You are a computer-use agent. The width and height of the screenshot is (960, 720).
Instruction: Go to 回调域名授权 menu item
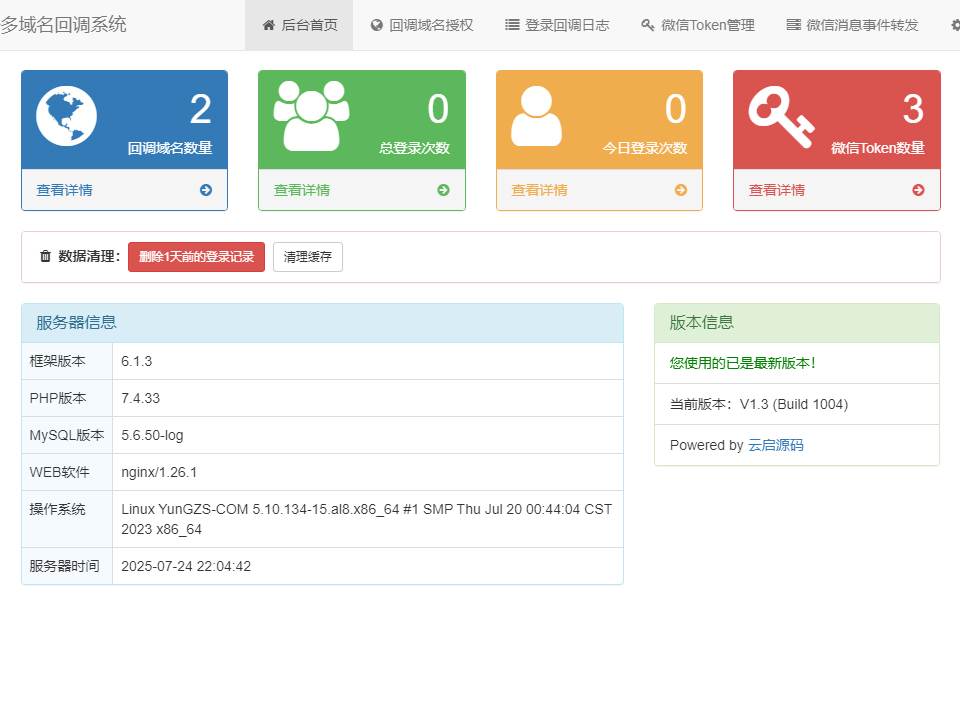[x=421, y=25]
